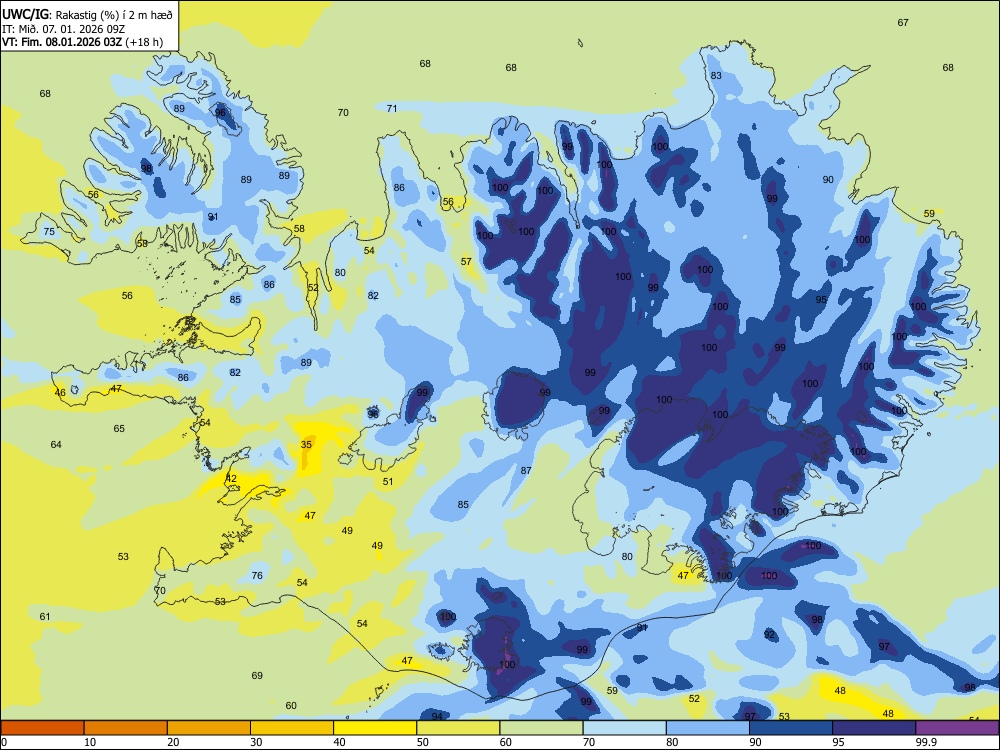The height and width of the screenshot is (750, 1000).
Task: Click the map value '46' near the west coast
Action: click(60, 393)
